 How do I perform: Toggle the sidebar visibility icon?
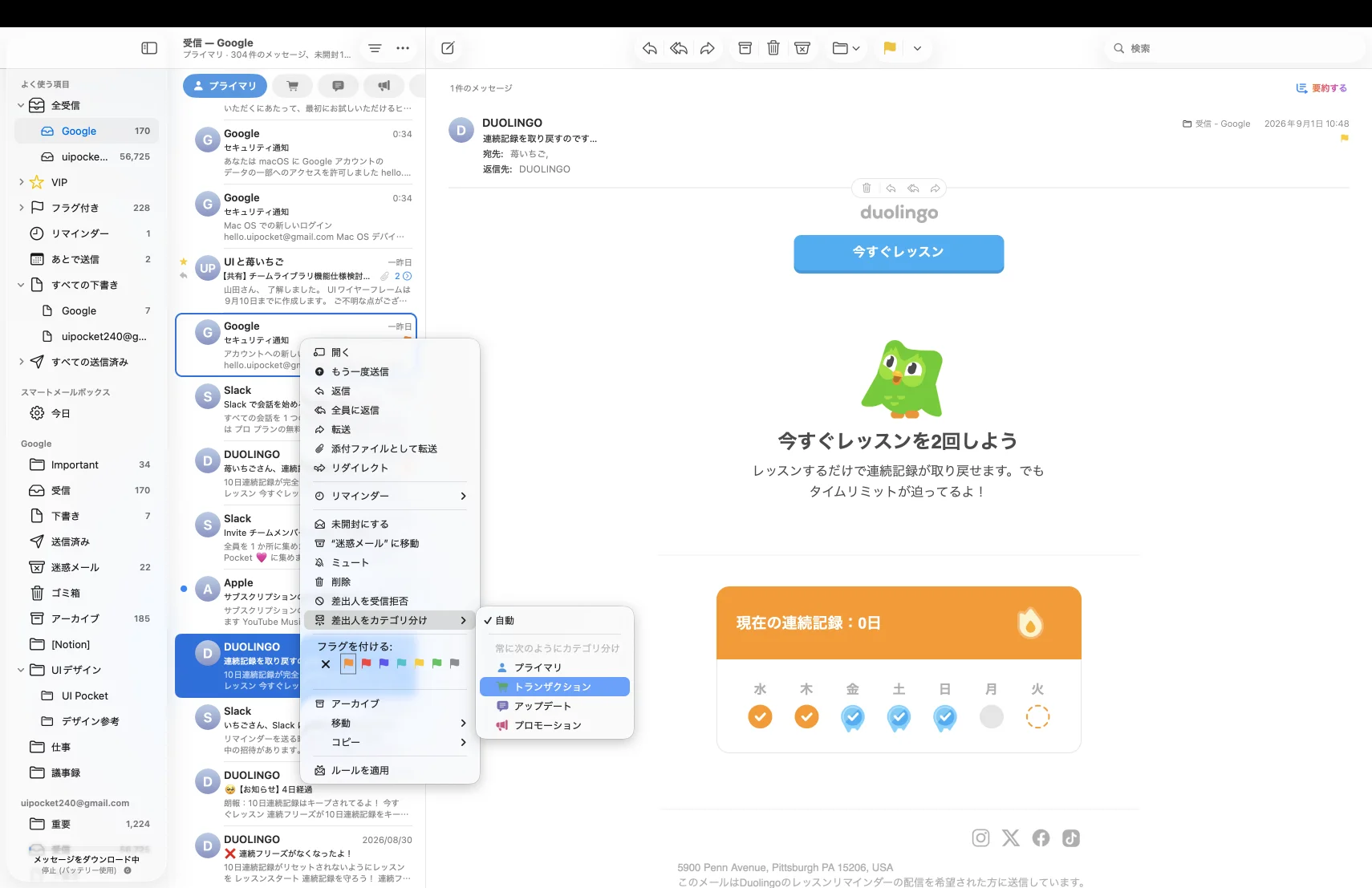pos(149,48)
